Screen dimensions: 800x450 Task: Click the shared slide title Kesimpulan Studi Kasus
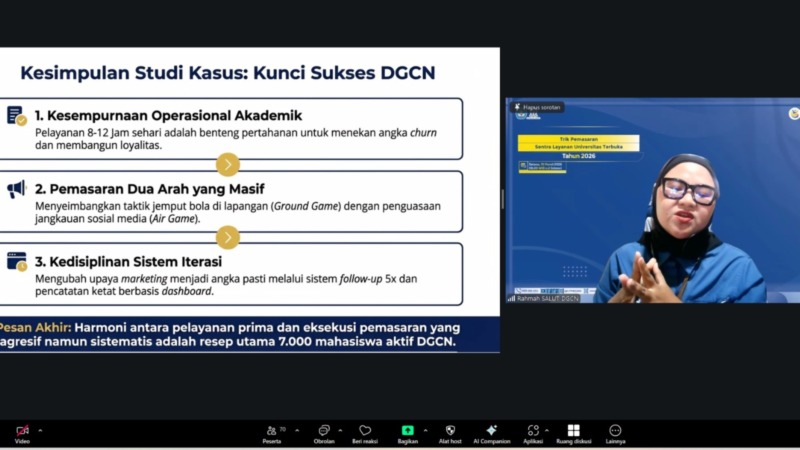click(x=228, y=73)
